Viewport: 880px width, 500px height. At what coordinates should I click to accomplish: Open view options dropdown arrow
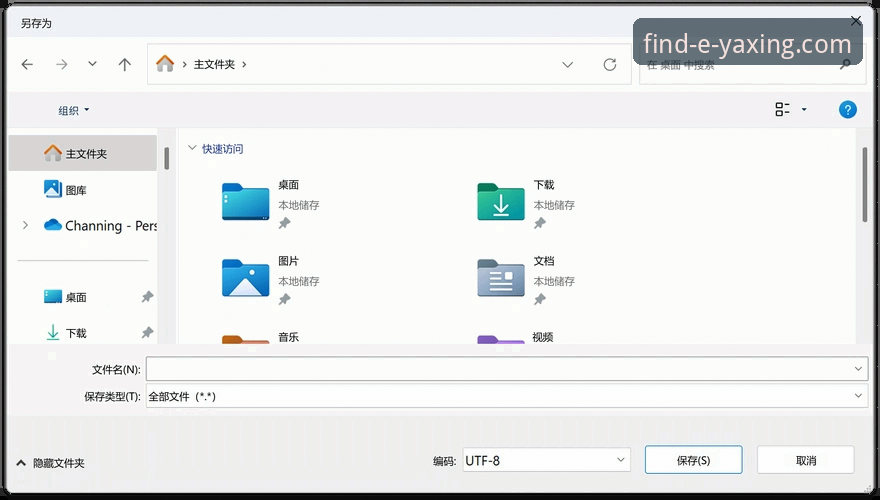tap(804, 109)
